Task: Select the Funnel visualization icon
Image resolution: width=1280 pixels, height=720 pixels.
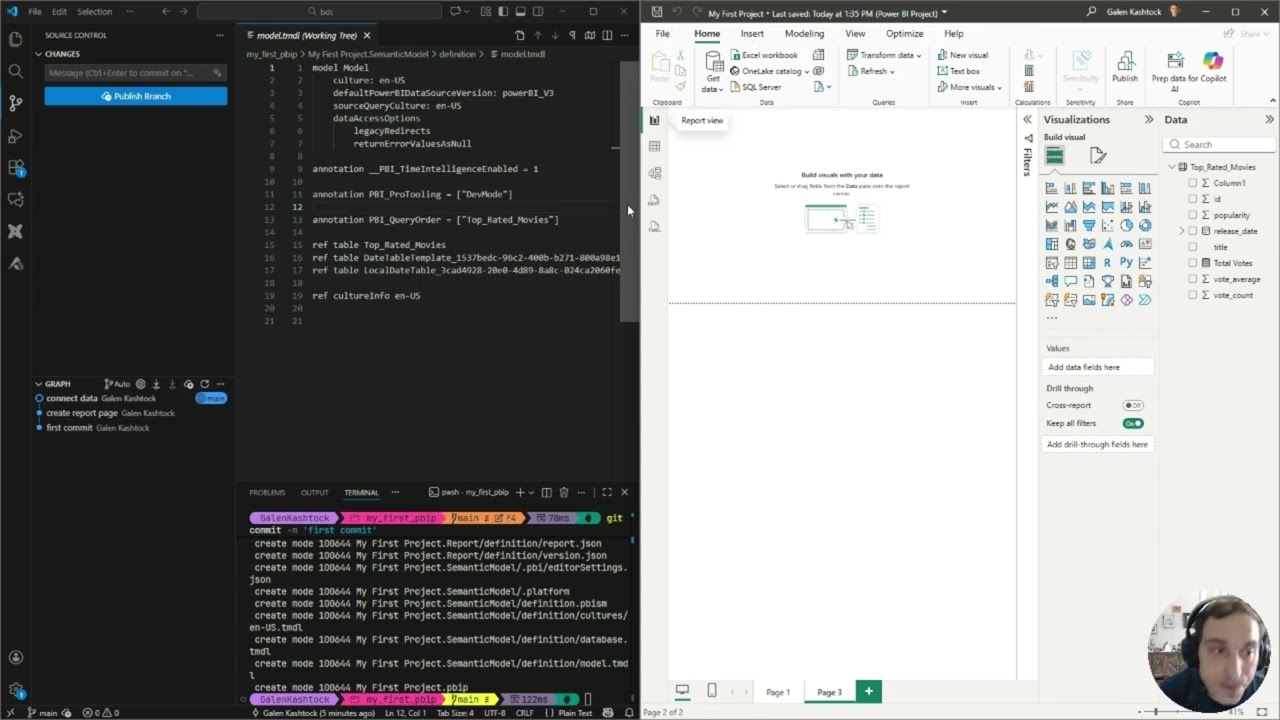Action: click(x=1089, y=225)
